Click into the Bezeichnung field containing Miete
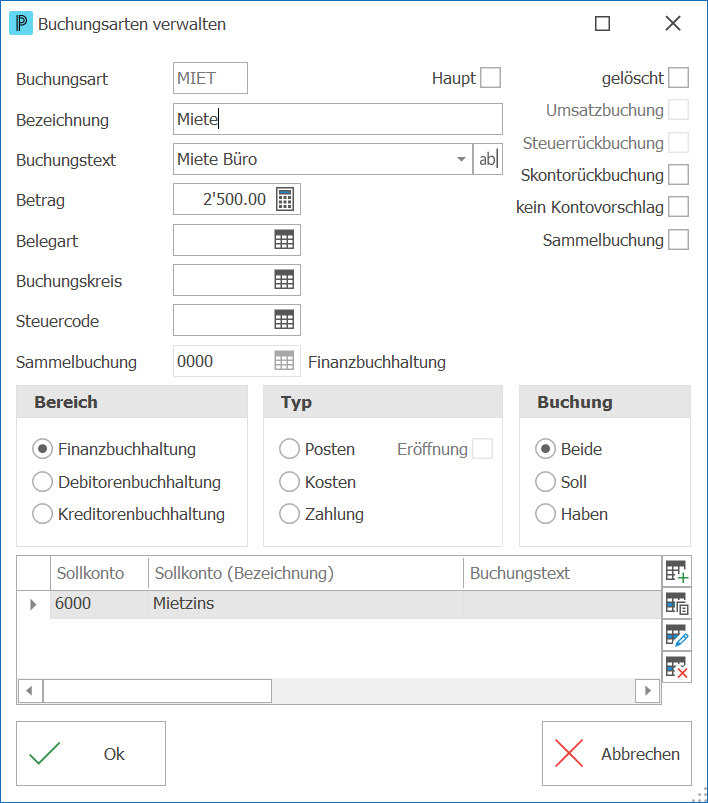 338,119
